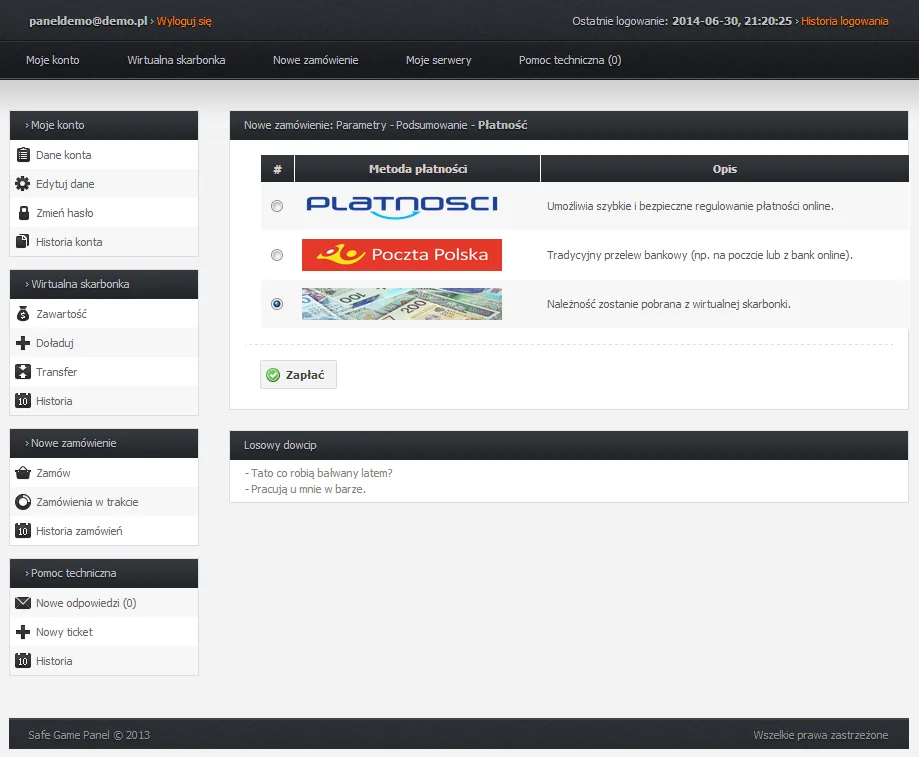Click the paneldemo@demo.pl account name
Image resolution: width=919 pixels, height=757 pixels.
click(88, 21)
